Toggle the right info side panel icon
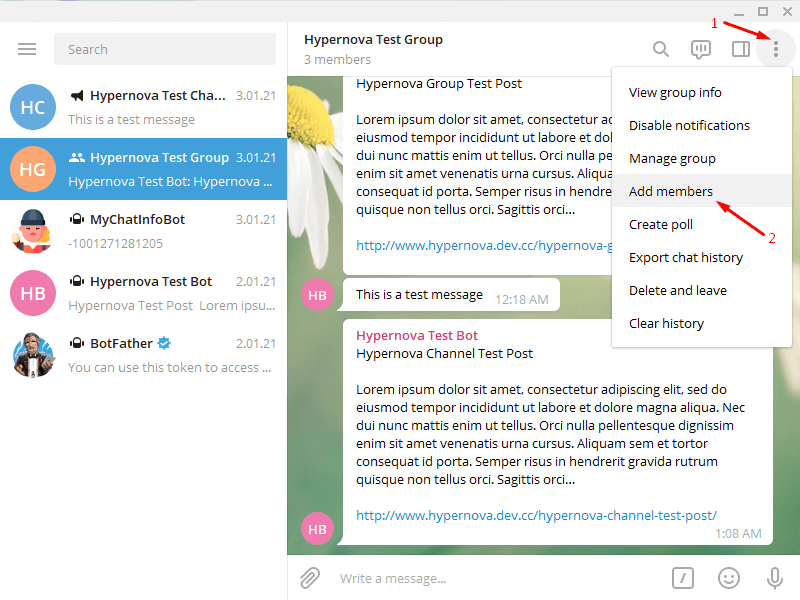800x600 pixels. tap(741, 49)
